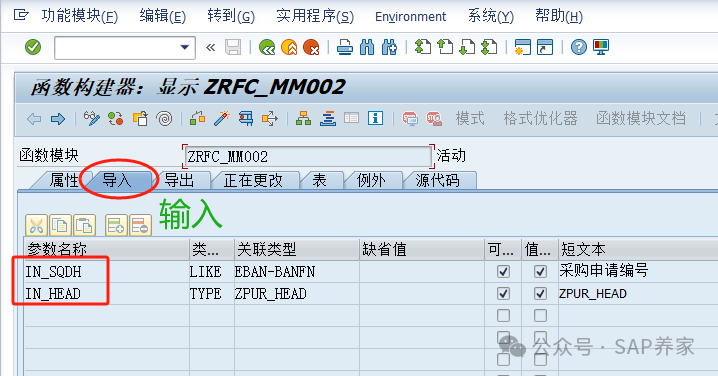Open the Customize Local Layout monitor icon
Image resolution: width=718 pixels, height=376 pixels.
tap(601, 47)
